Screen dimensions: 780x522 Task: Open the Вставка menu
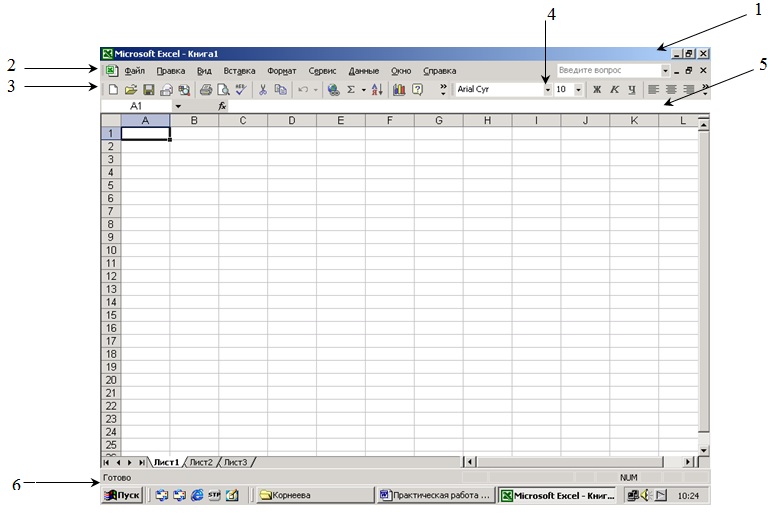click(239, 71)
